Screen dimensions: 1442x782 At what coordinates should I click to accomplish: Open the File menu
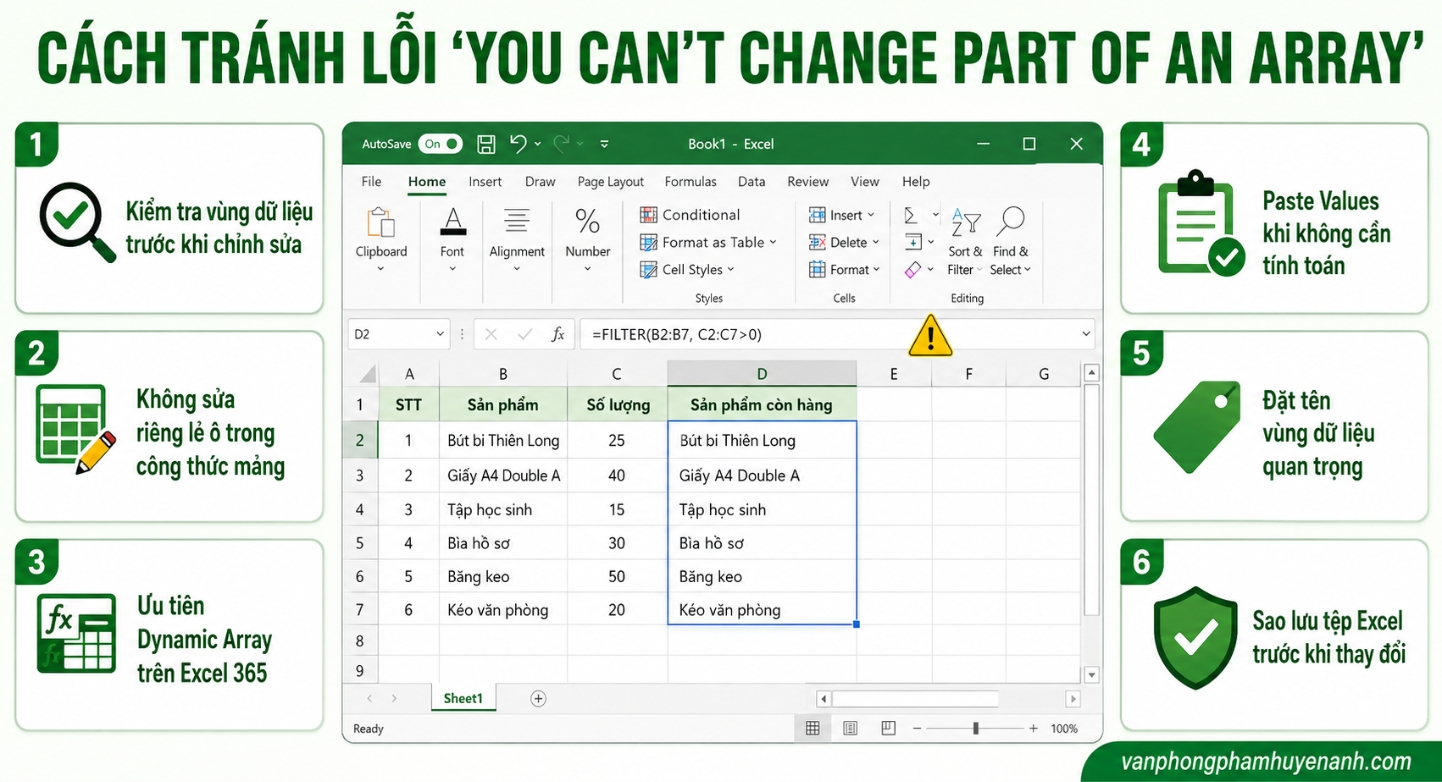click(x=371, y=182)
